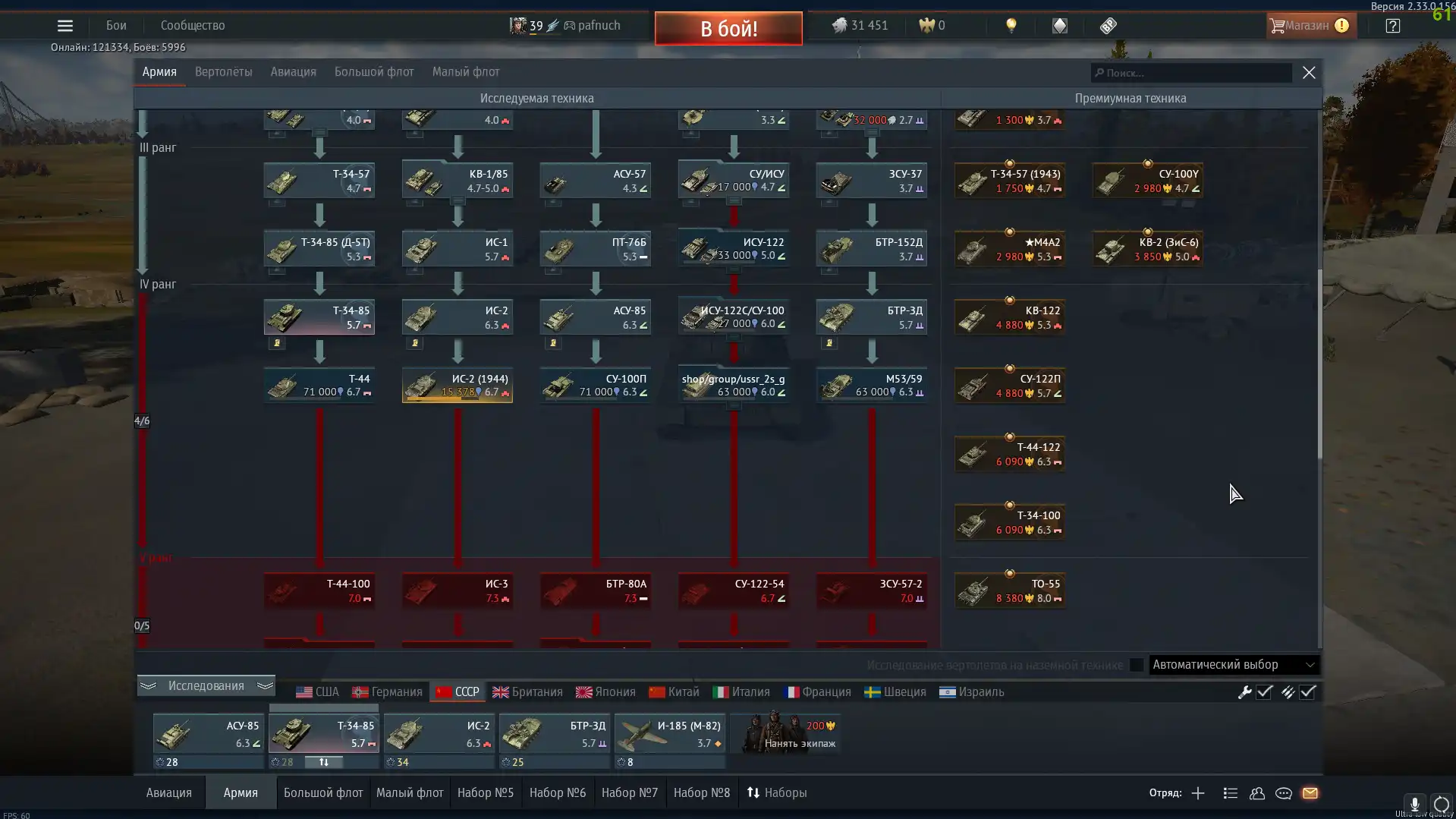Select the Швеция nation tab
This screenshot has height=819, width=1456.
(895, 692)
